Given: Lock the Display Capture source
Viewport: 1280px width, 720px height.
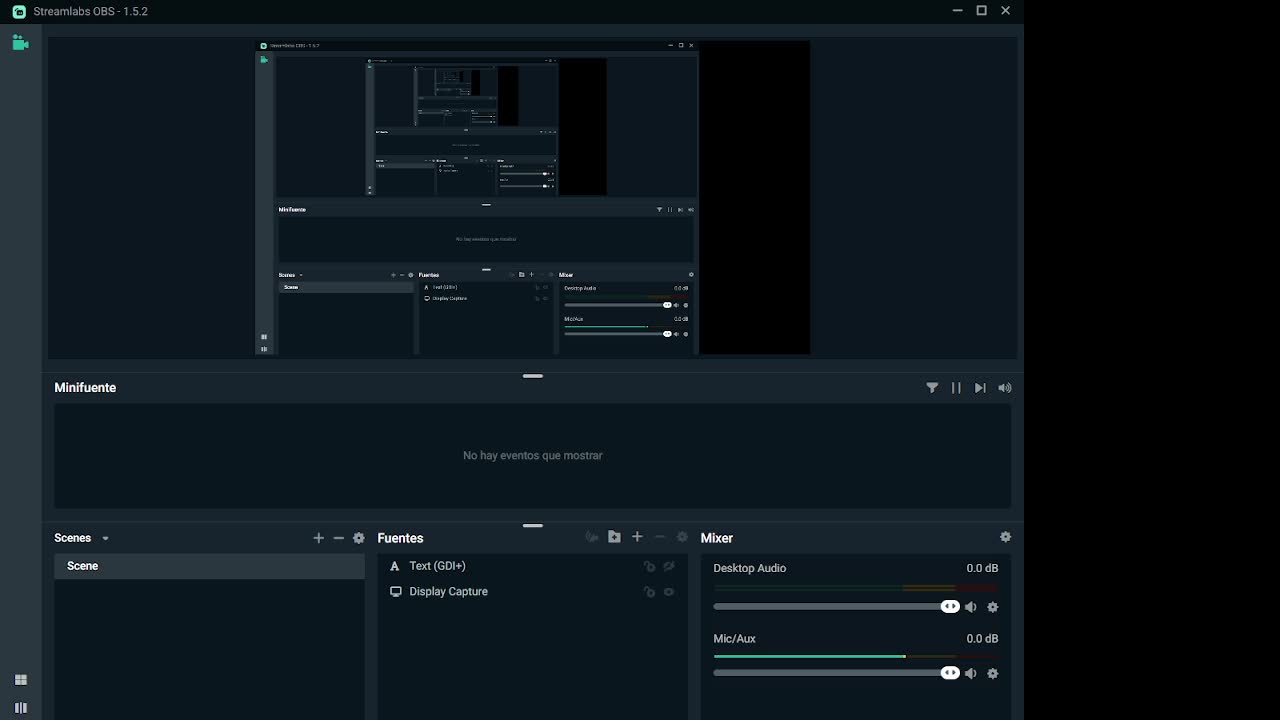Looking at the screenshot, I should coord(649,592).
